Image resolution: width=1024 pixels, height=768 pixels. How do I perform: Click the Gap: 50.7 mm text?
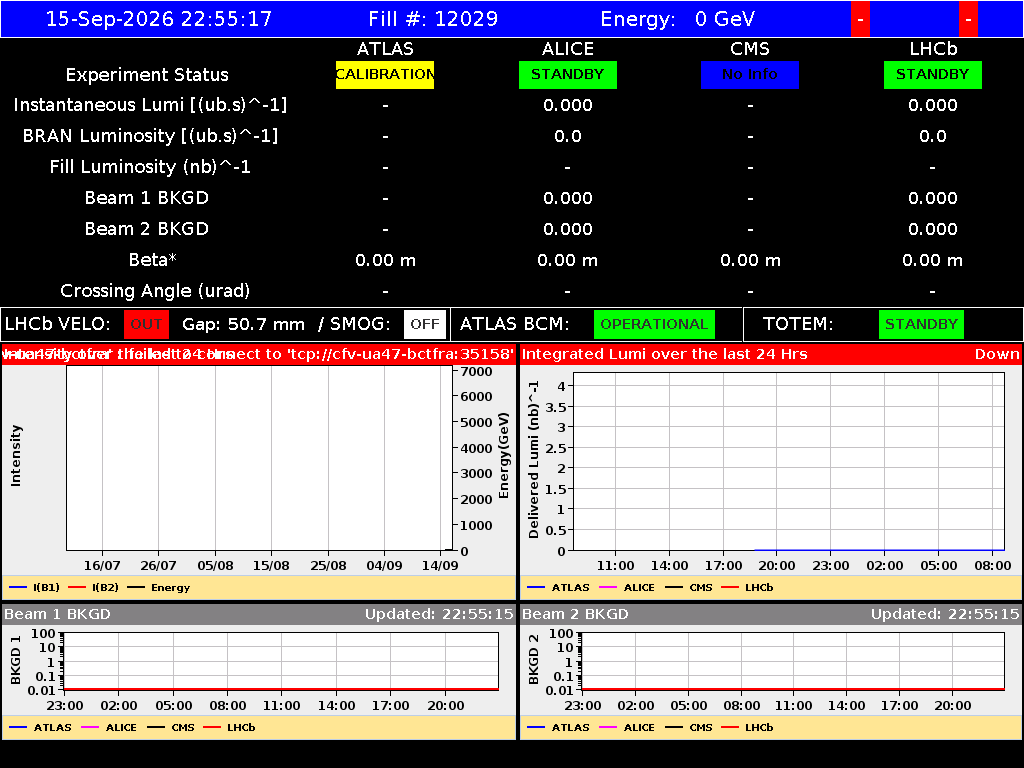click(x=243, y=325)
